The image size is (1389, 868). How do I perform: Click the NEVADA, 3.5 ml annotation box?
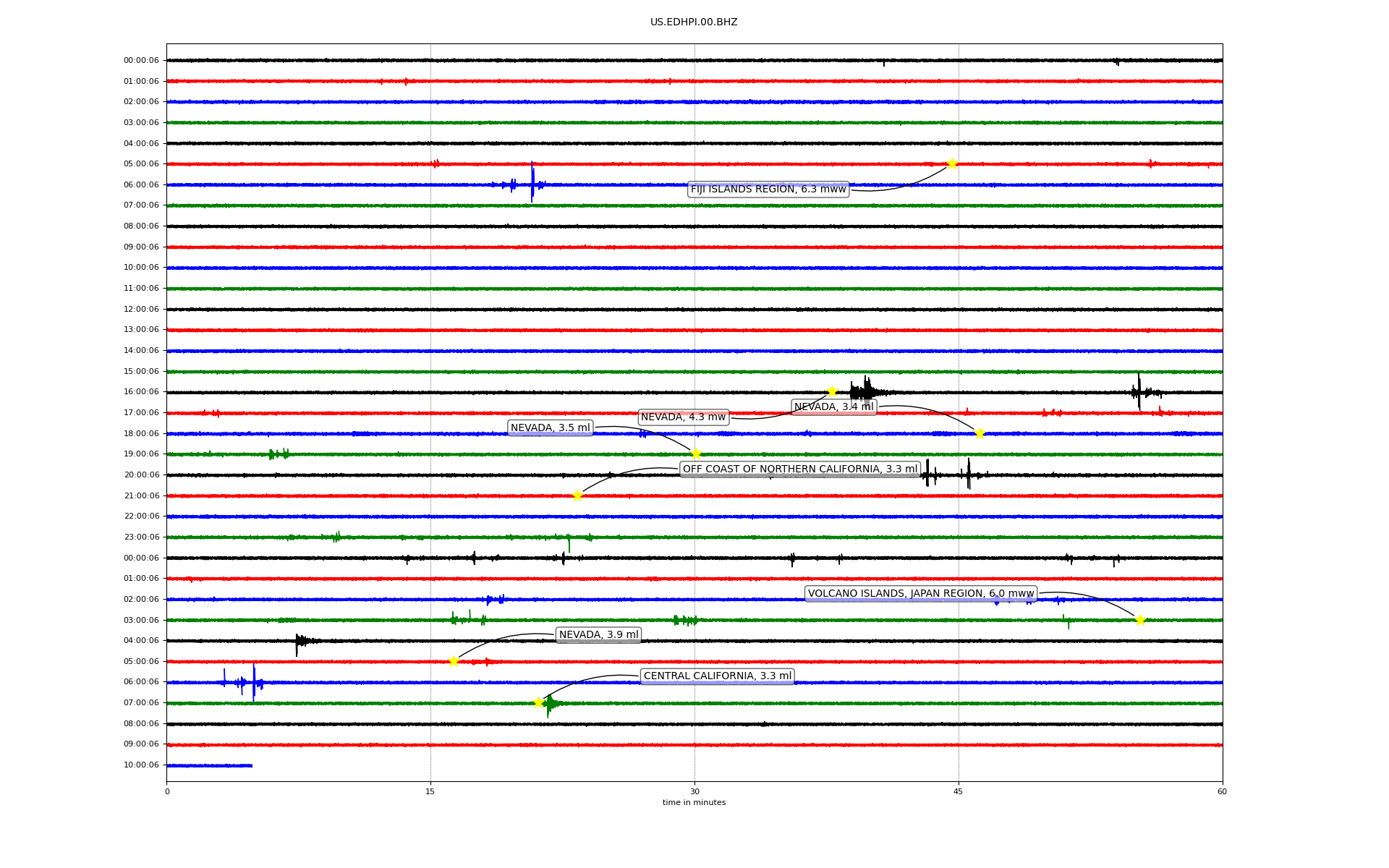550,428
